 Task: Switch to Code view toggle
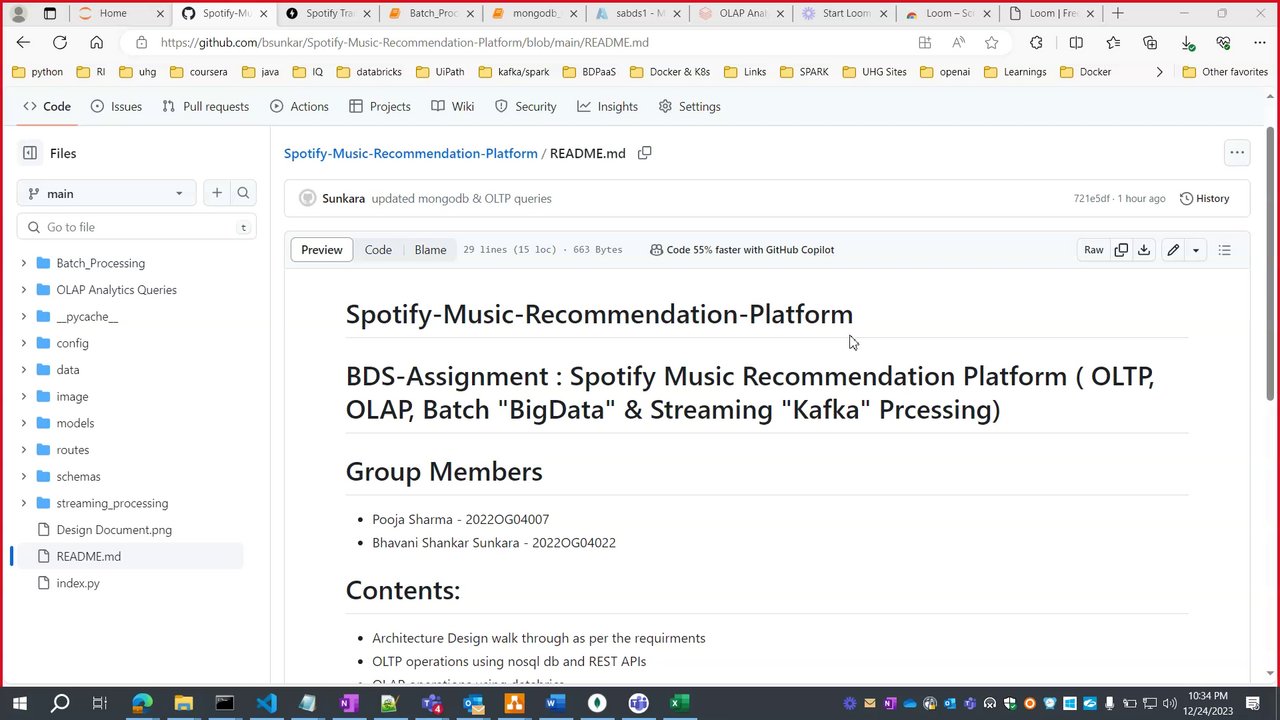tap(378, 250)
